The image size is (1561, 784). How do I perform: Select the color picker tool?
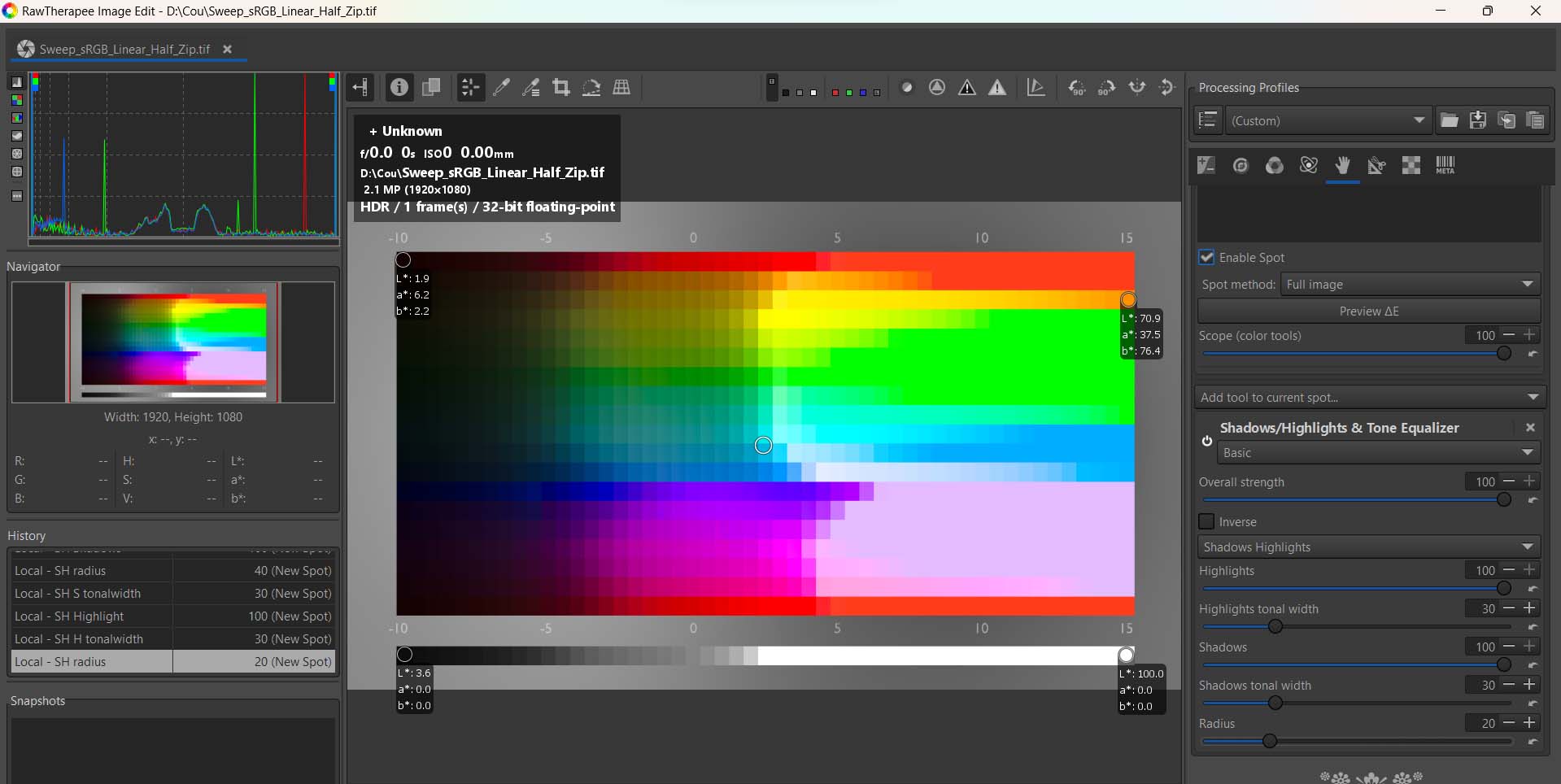click(x=502, y=87)
